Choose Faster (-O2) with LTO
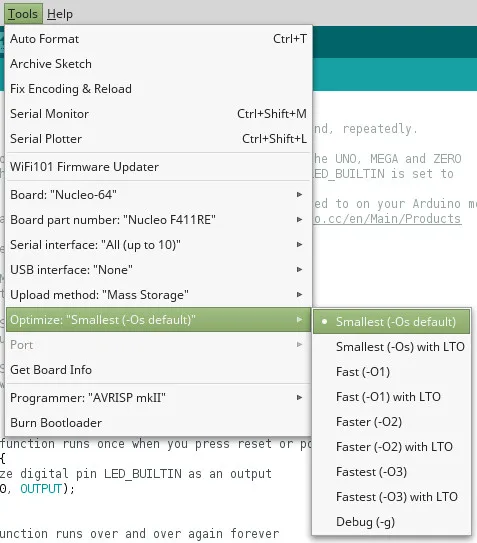The image size is (477, 543). (391, 447)
